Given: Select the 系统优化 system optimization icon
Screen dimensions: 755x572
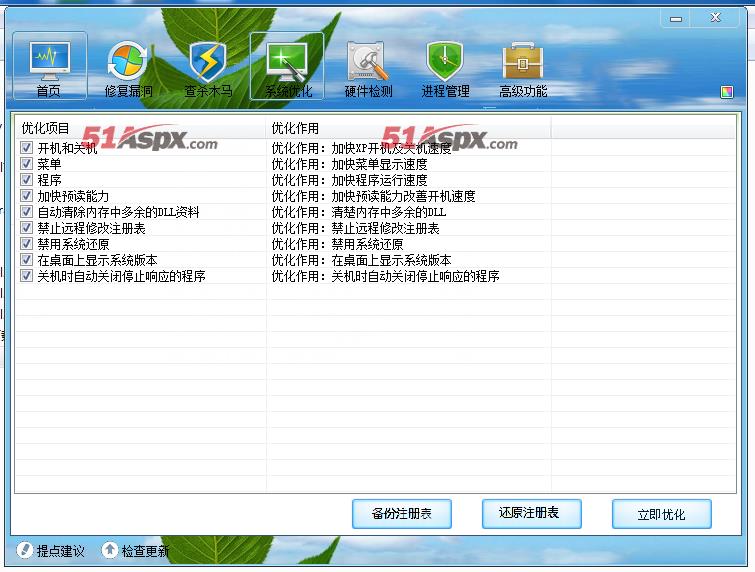Looking at the screenshot, I should click(x=287, y=65).
